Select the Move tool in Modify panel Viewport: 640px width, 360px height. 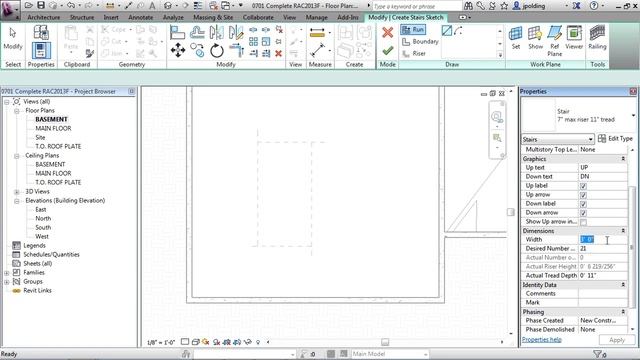pyautogui.click(x=178, y=51)
